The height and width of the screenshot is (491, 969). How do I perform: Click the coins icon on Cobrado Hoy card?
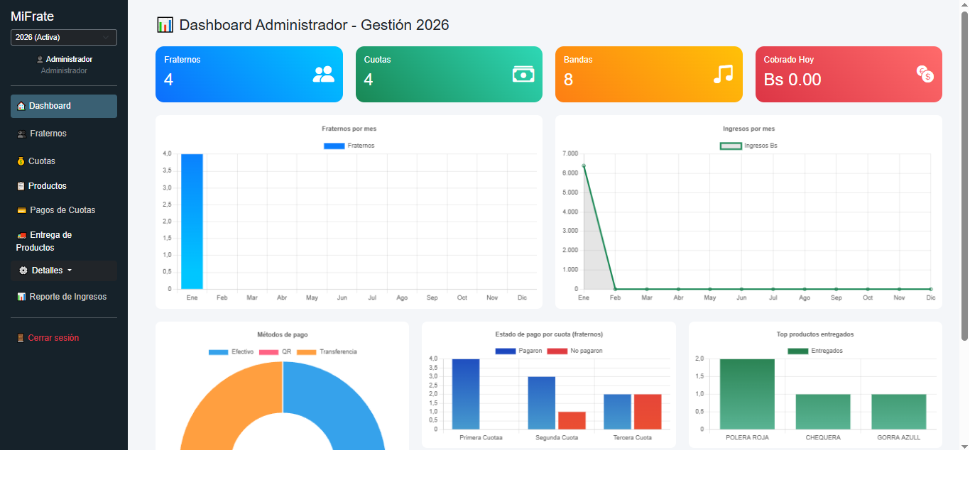tap(925, 74)
